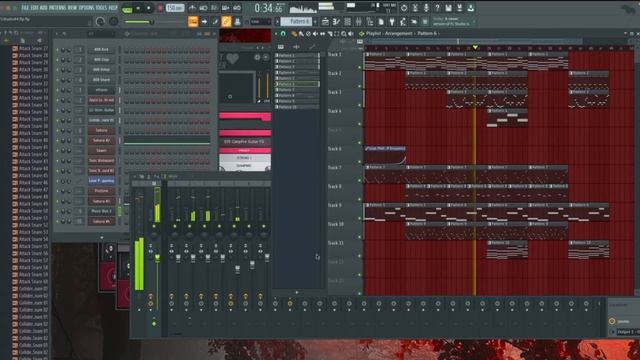Select highlighted Pattern 6 in picker

[297, 84]
